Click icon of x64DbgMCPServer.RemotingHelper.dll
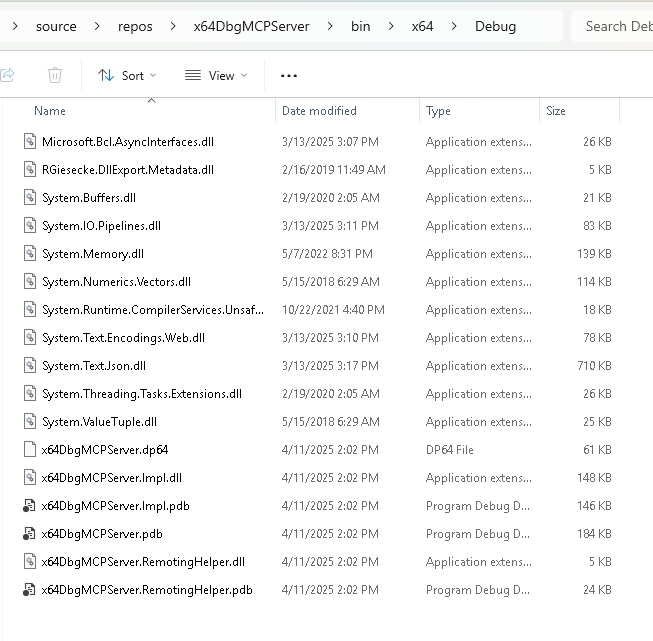This screenshot has height=641, width=653. pos(30,561)
